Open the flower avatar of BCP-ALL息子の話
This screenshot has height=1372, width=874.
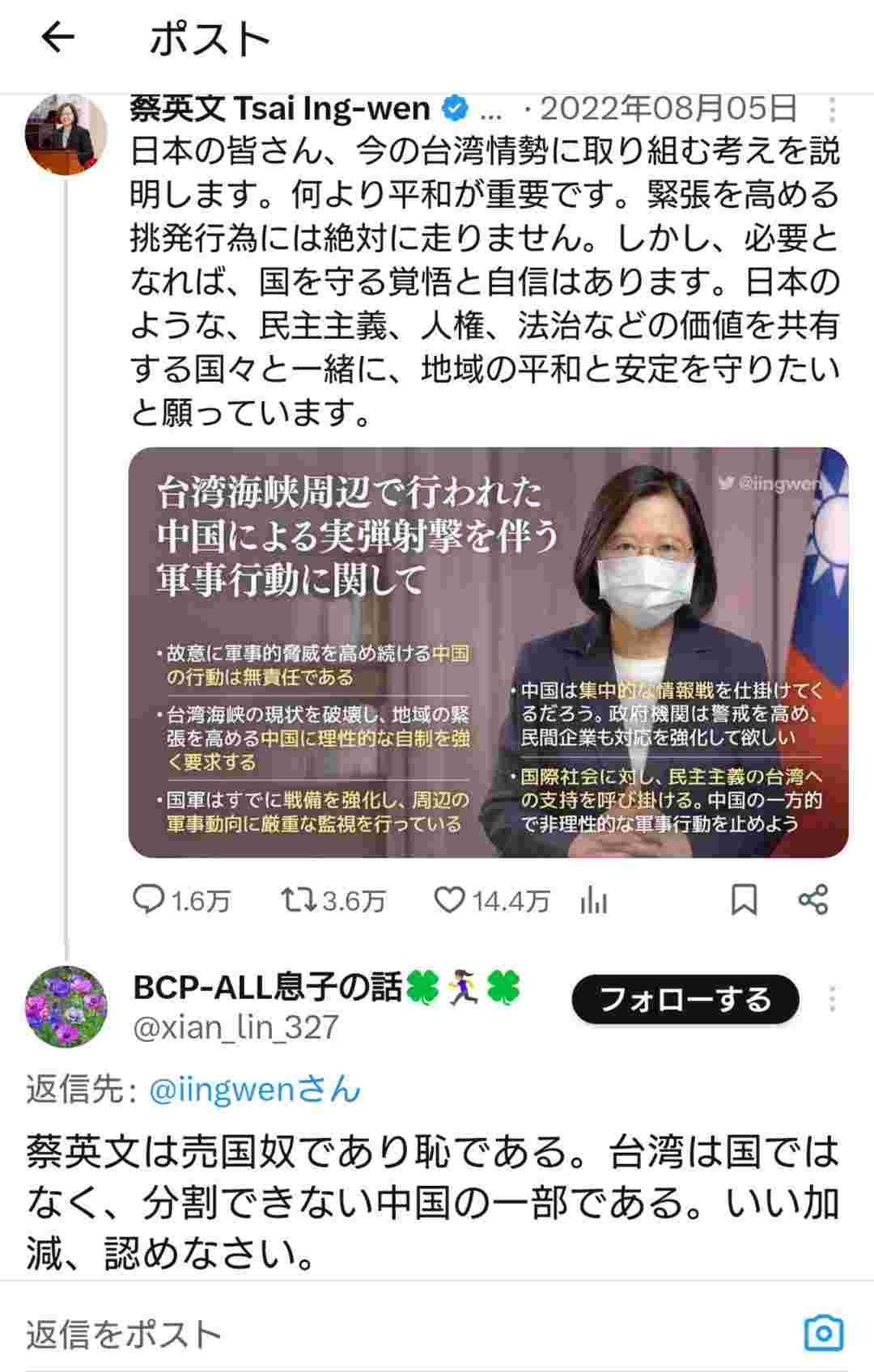(x=66, y=1007)
